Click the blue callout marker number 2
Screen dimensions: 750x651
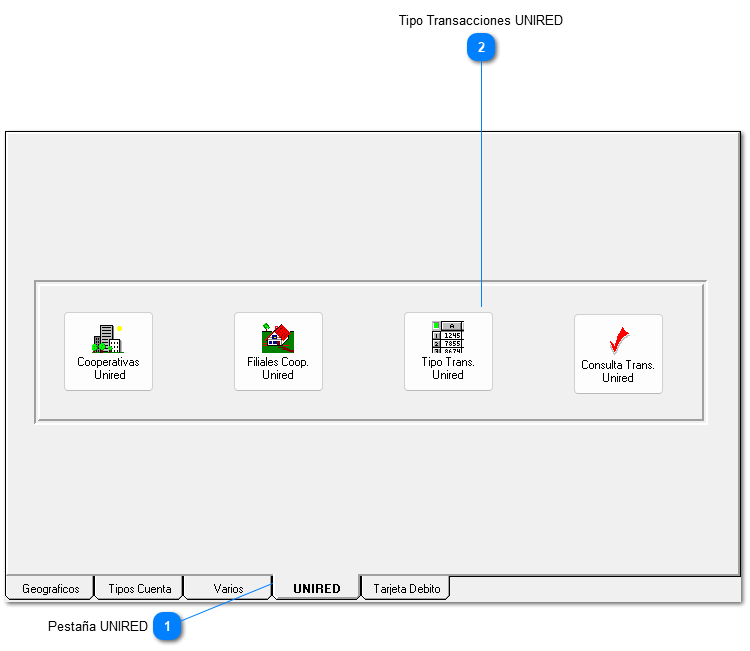coord(482,47)
